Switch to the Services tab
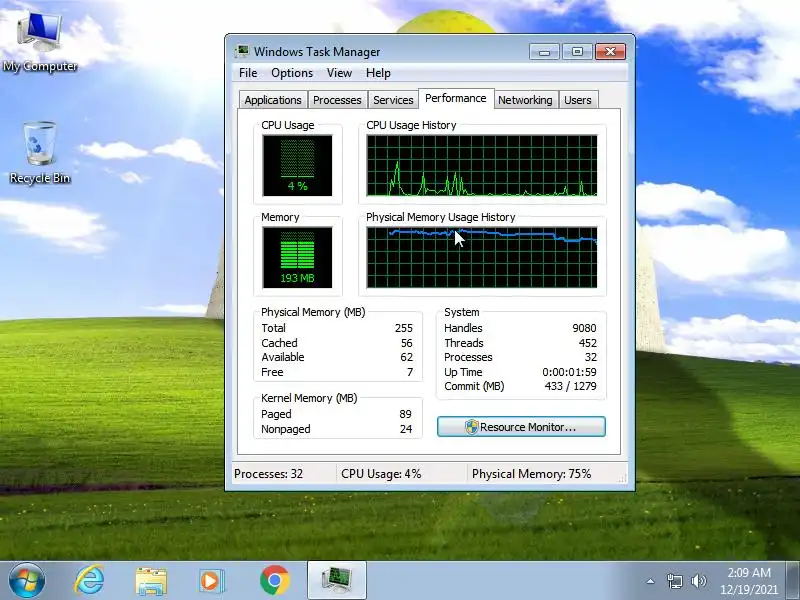 (393, 100)
